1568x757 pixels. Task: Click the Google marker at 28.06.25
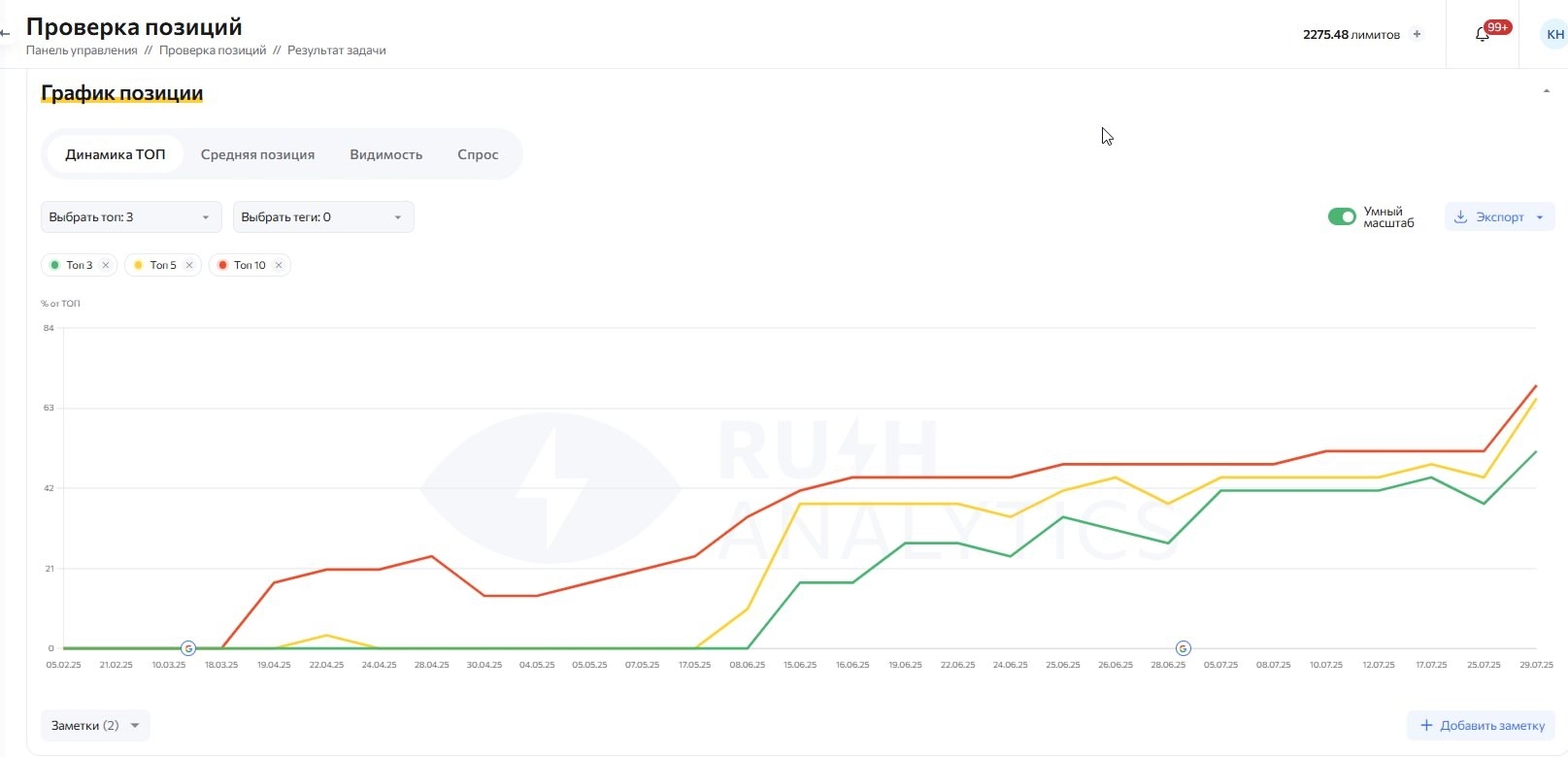1183,648
